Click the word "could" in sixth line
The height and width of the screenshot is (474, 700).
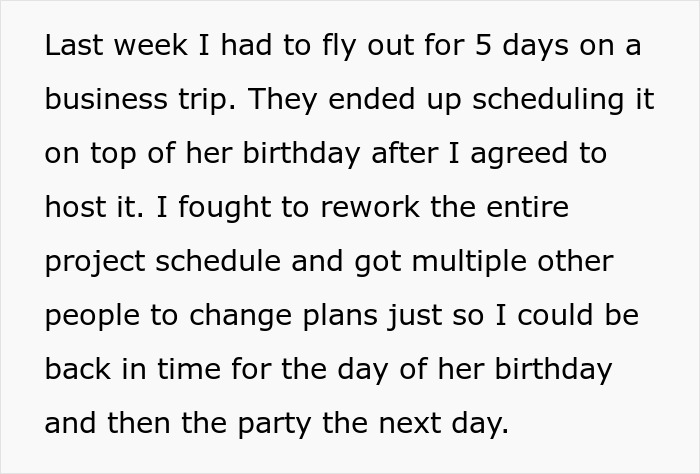pyautogui.click(x=556, y=315)
